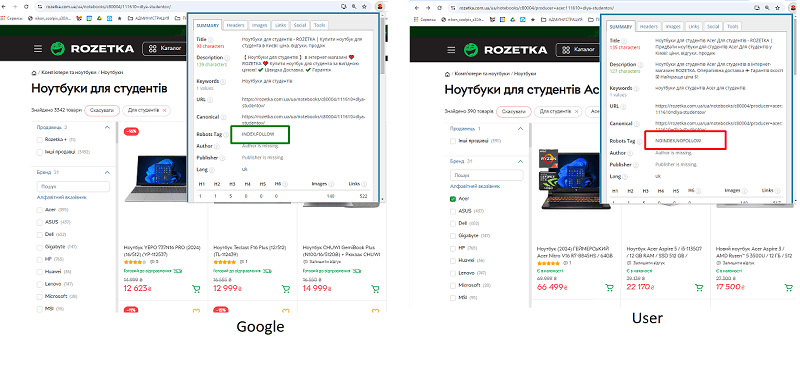Add 66 499 Acer Nitro to cart
This screenshot has width=800, height=370.
coord(609,287)
